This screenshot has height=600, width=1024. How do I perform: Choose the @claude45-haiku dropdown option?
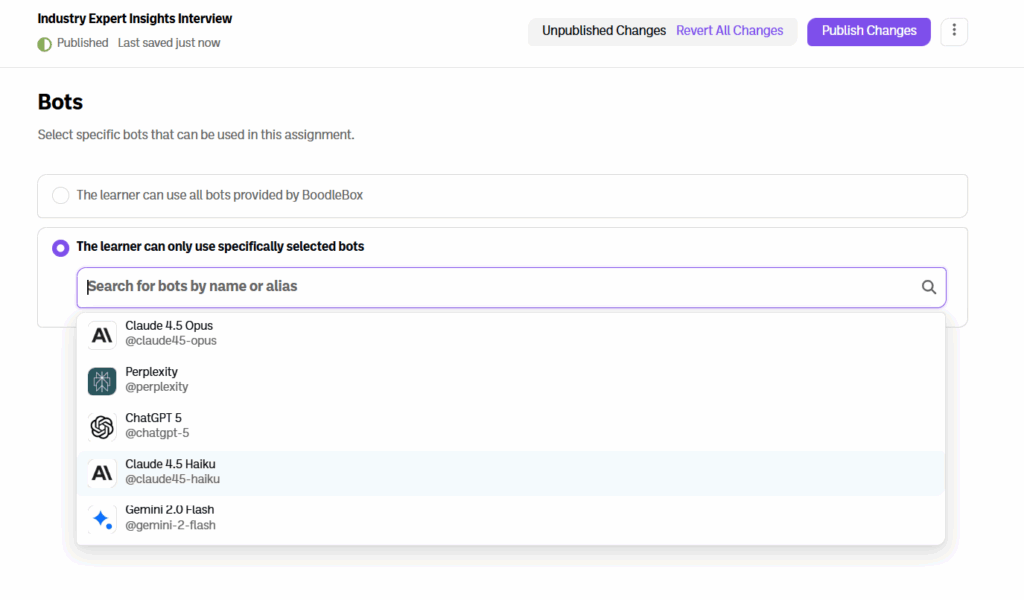point(172,479)
